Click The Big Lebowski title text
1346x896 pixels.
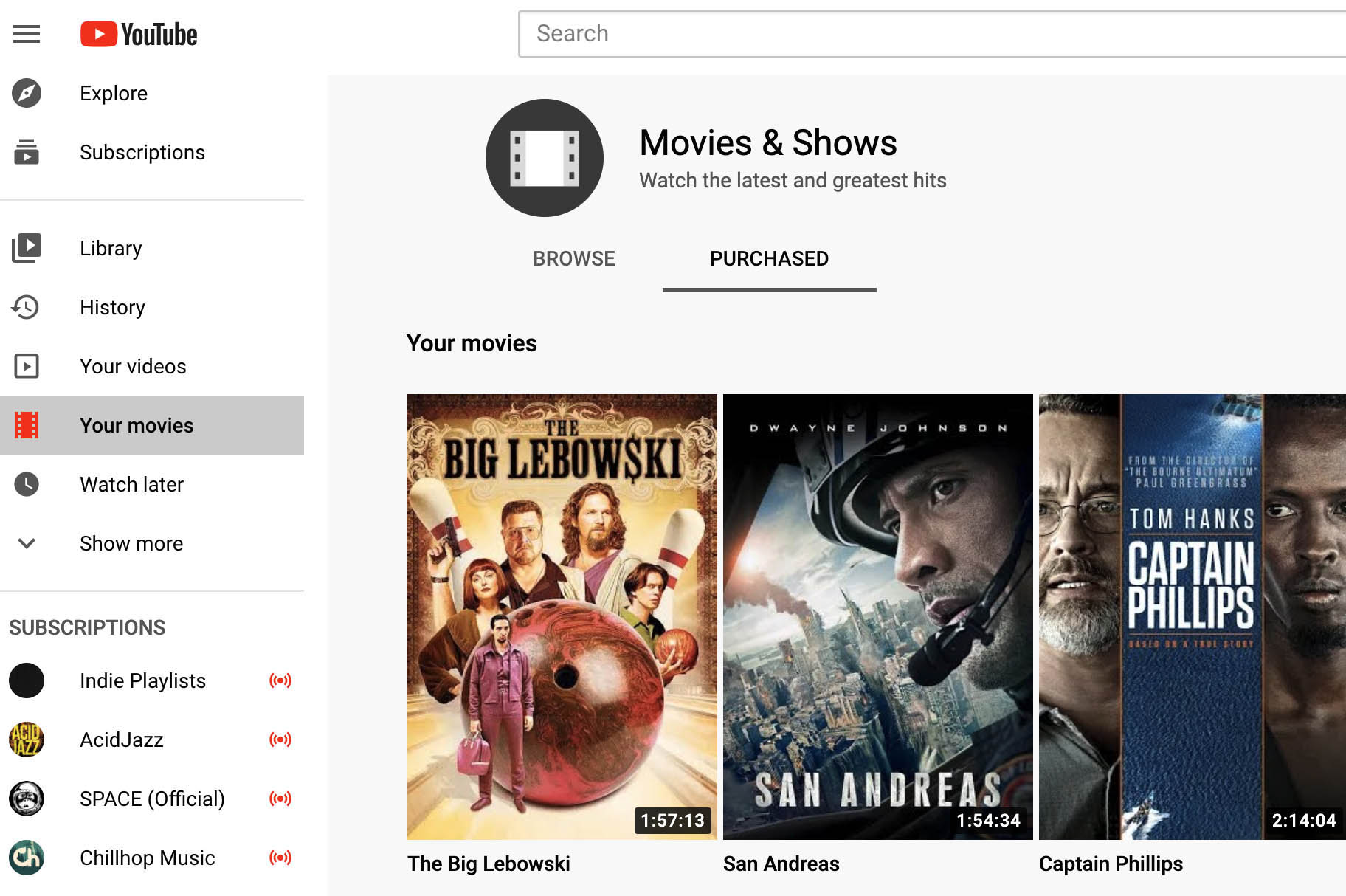tap(489, 864)
